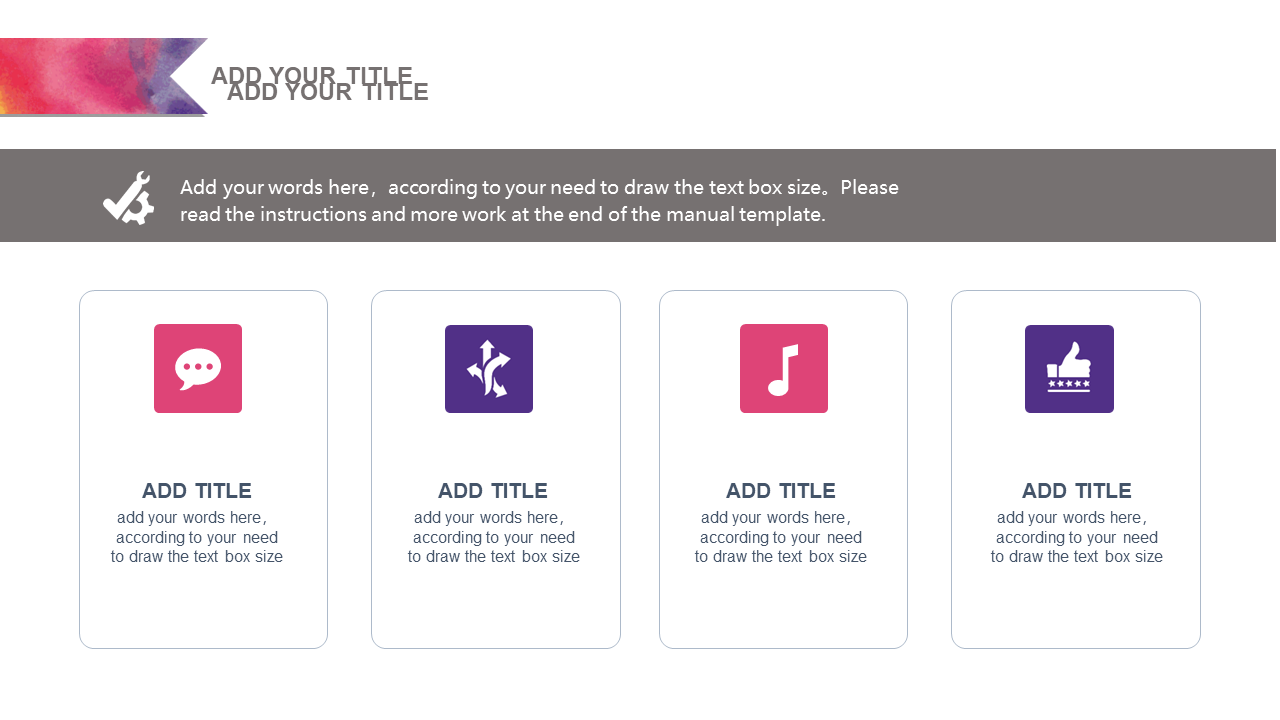Select the thumbs-up star rating icon

tap(1069, 369)
